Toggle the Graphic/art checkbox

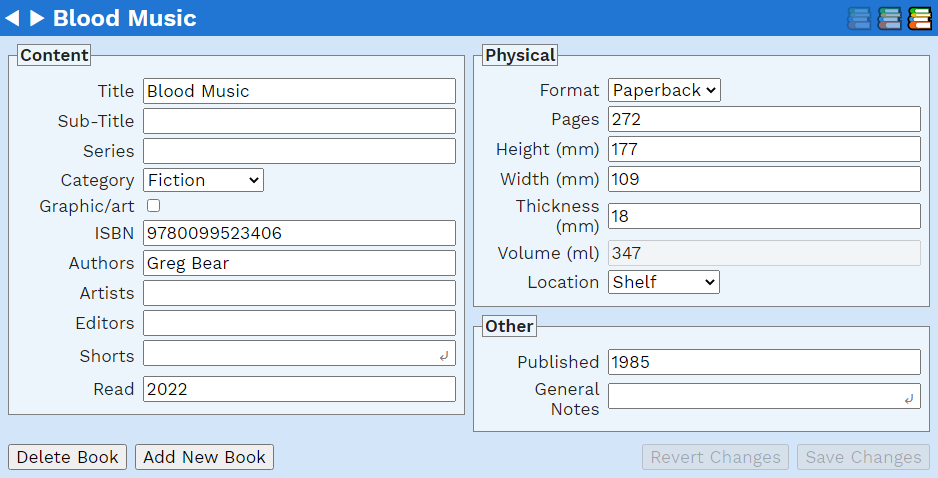(153, 206)
